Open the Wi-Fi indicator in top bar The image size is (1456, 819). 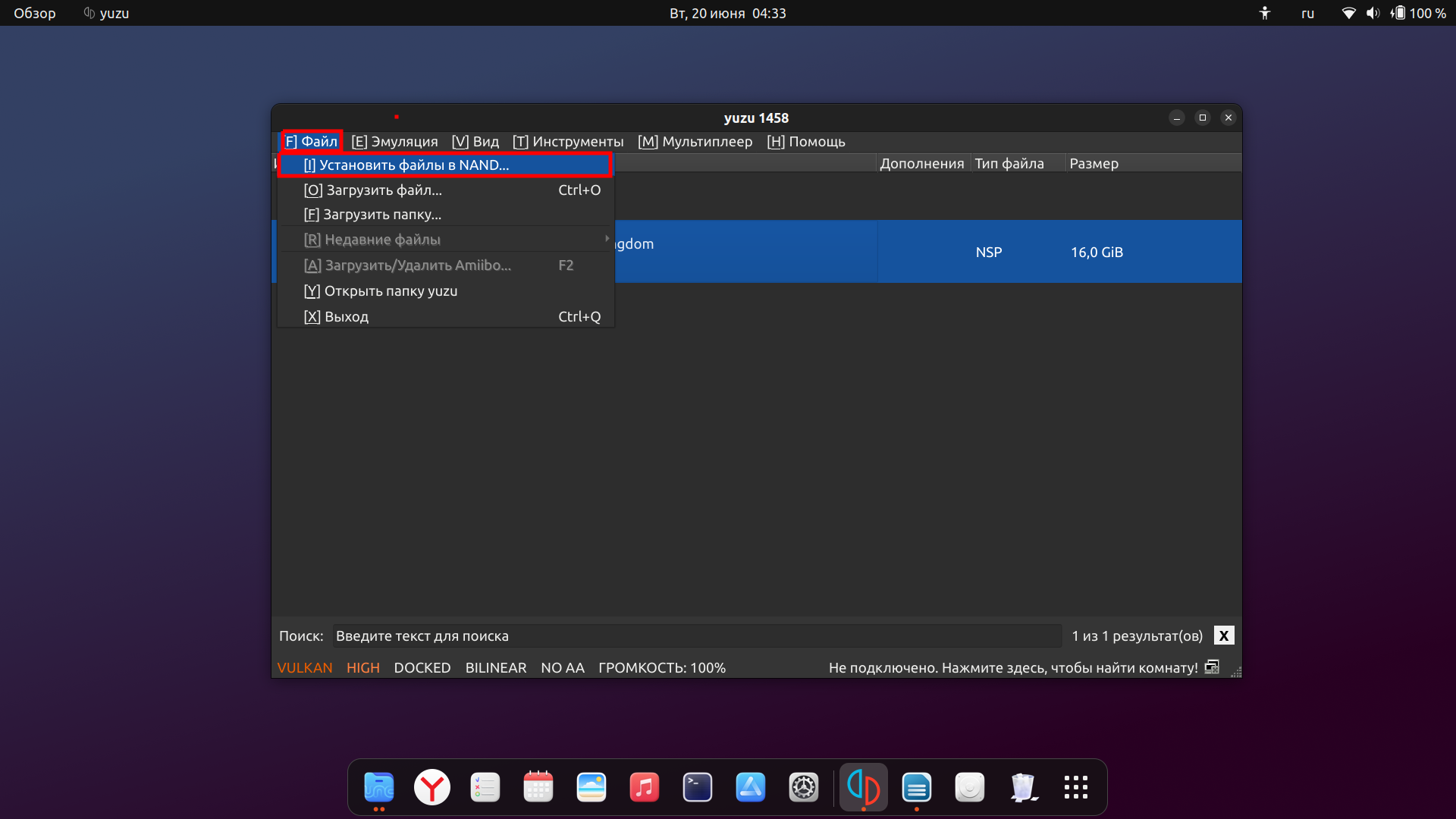1348,13
